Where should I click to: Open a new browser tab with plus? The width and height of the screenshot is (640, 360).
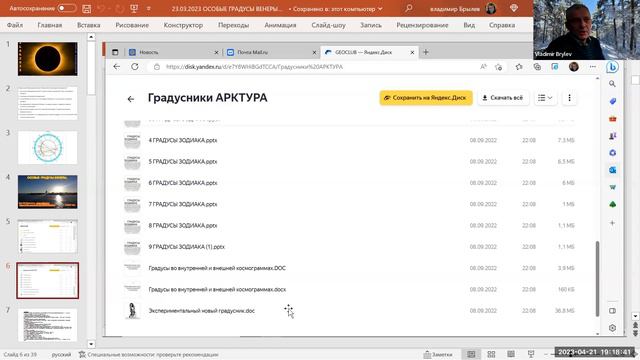(x=426, y=52)
